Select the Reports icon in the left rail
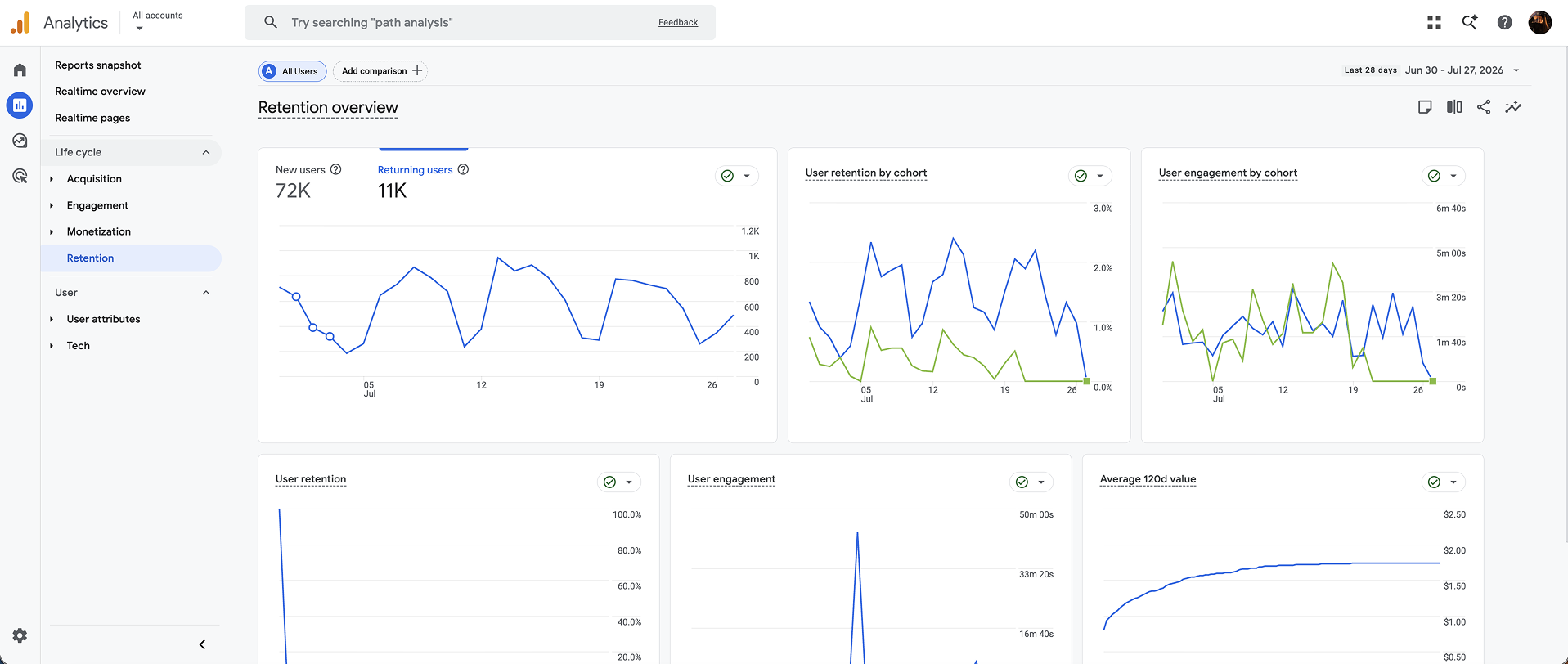 coord(20,105)
